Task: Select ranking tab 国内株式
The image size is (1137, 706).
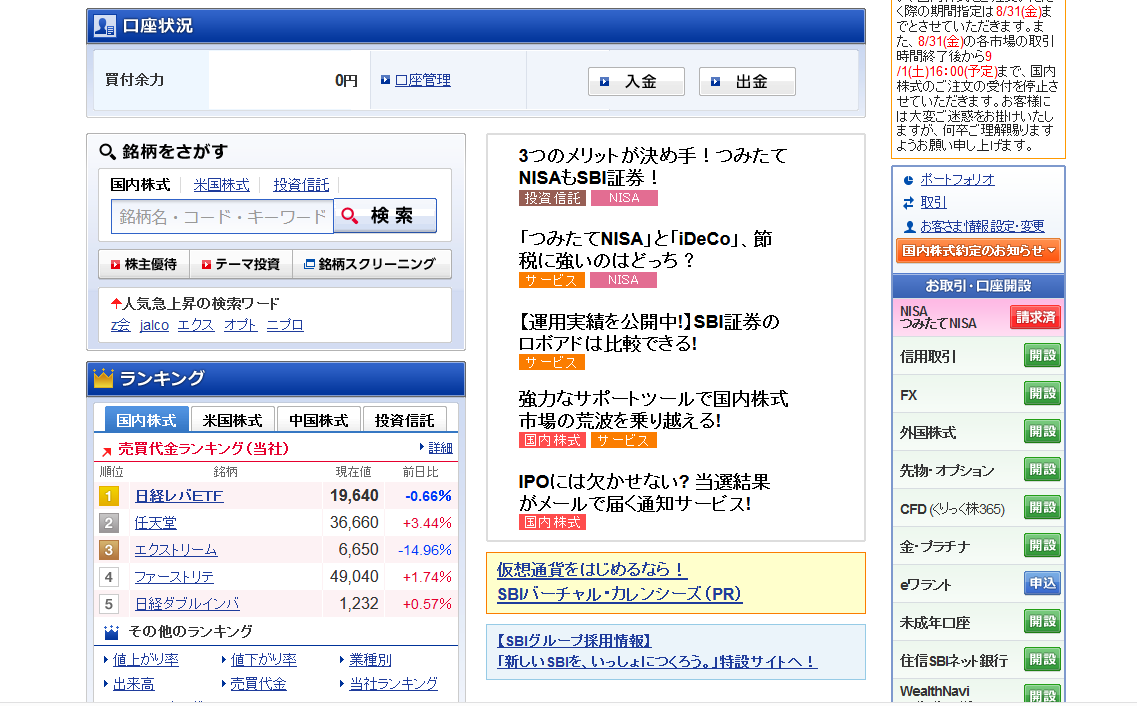Action: click(x=146, y=420)
